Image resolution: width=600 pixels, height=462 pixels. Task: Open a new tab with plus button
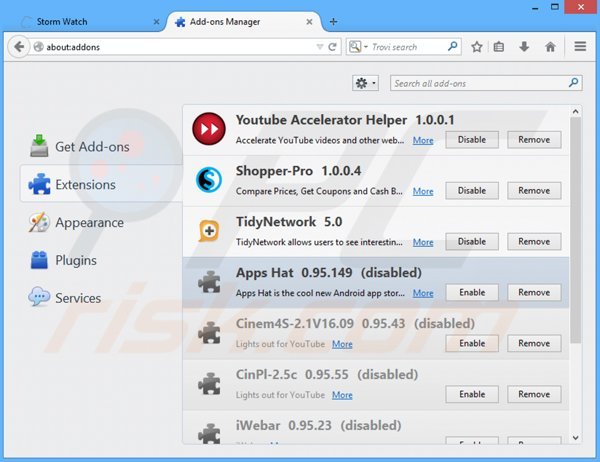tap(333, 22)
